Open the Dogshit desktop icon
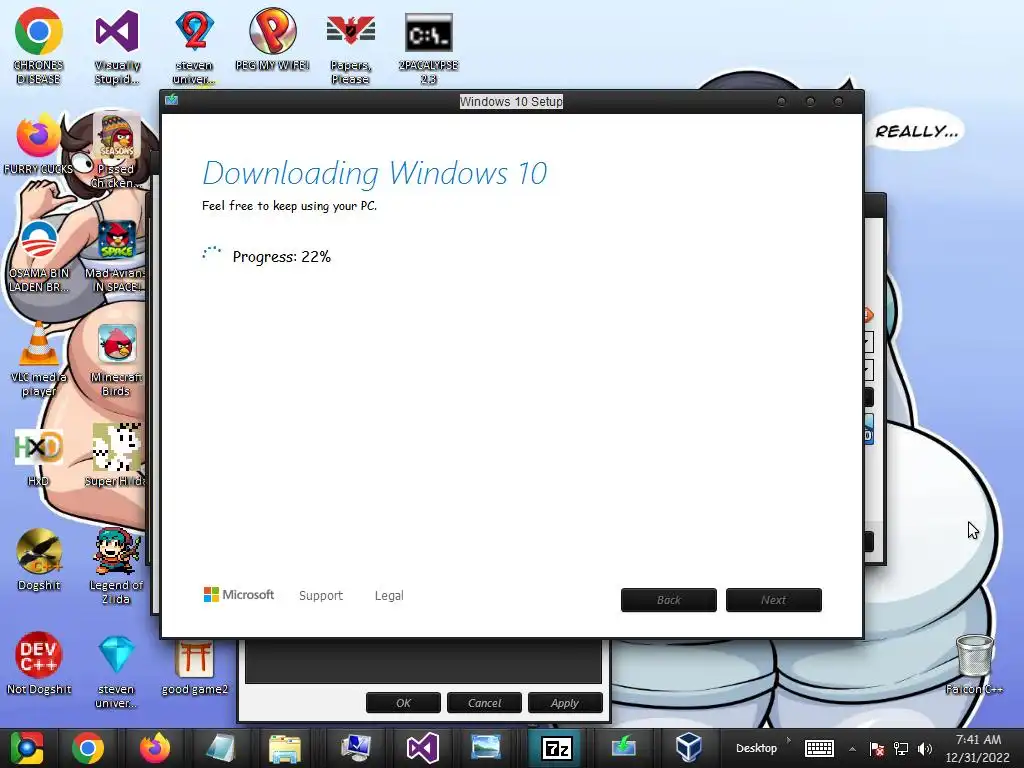Image resolution: width=1024 pixels, height=768 pixels. [39, 560]
